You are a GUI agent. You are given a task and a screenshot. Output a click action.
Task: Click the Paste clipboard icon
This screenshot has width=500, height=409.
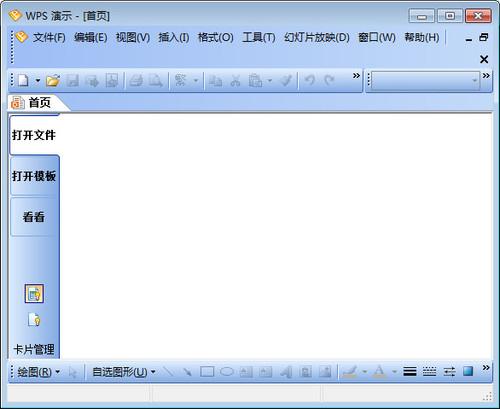pos(255,81)
